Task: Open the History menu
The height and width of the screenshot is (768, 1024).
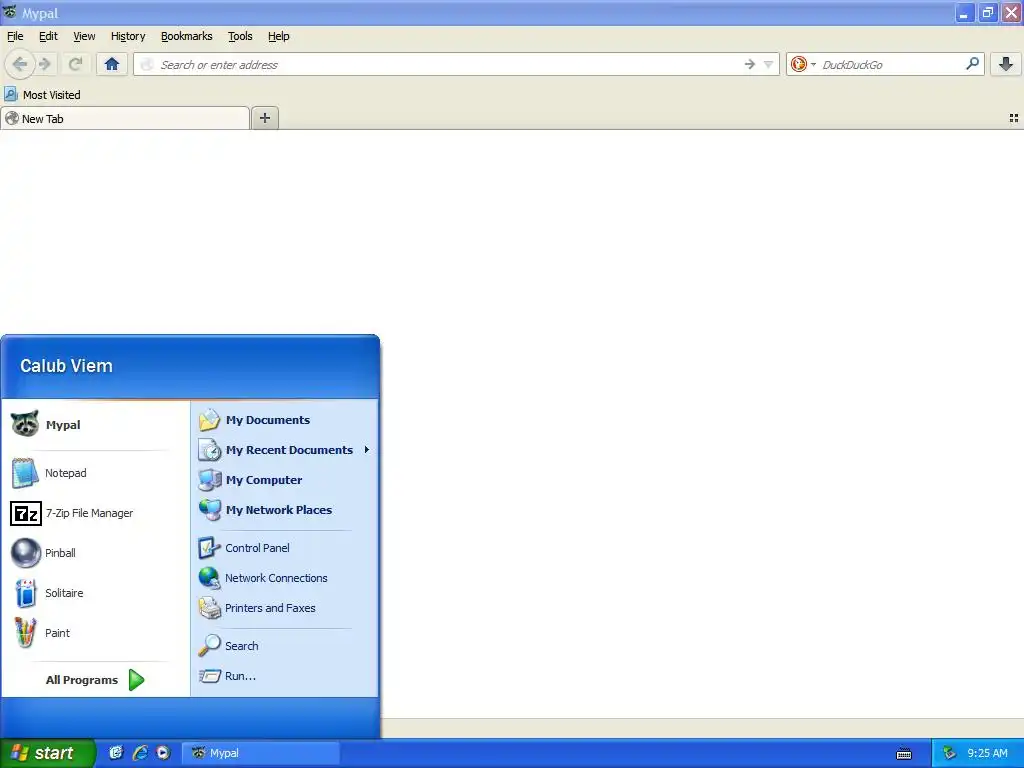Action: (127, 36)
